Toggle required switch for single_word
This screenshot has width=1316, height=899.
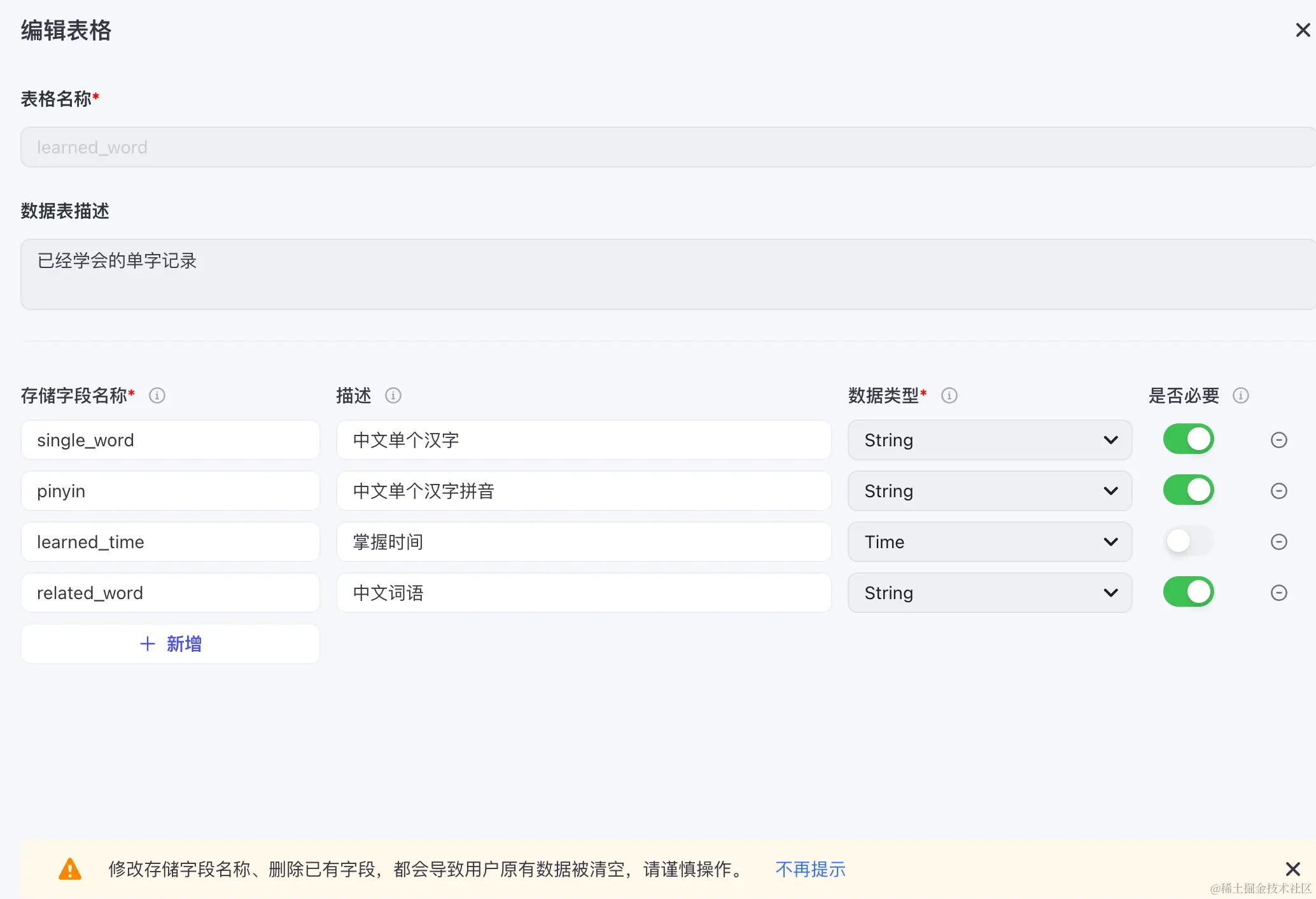point(1188,439)
